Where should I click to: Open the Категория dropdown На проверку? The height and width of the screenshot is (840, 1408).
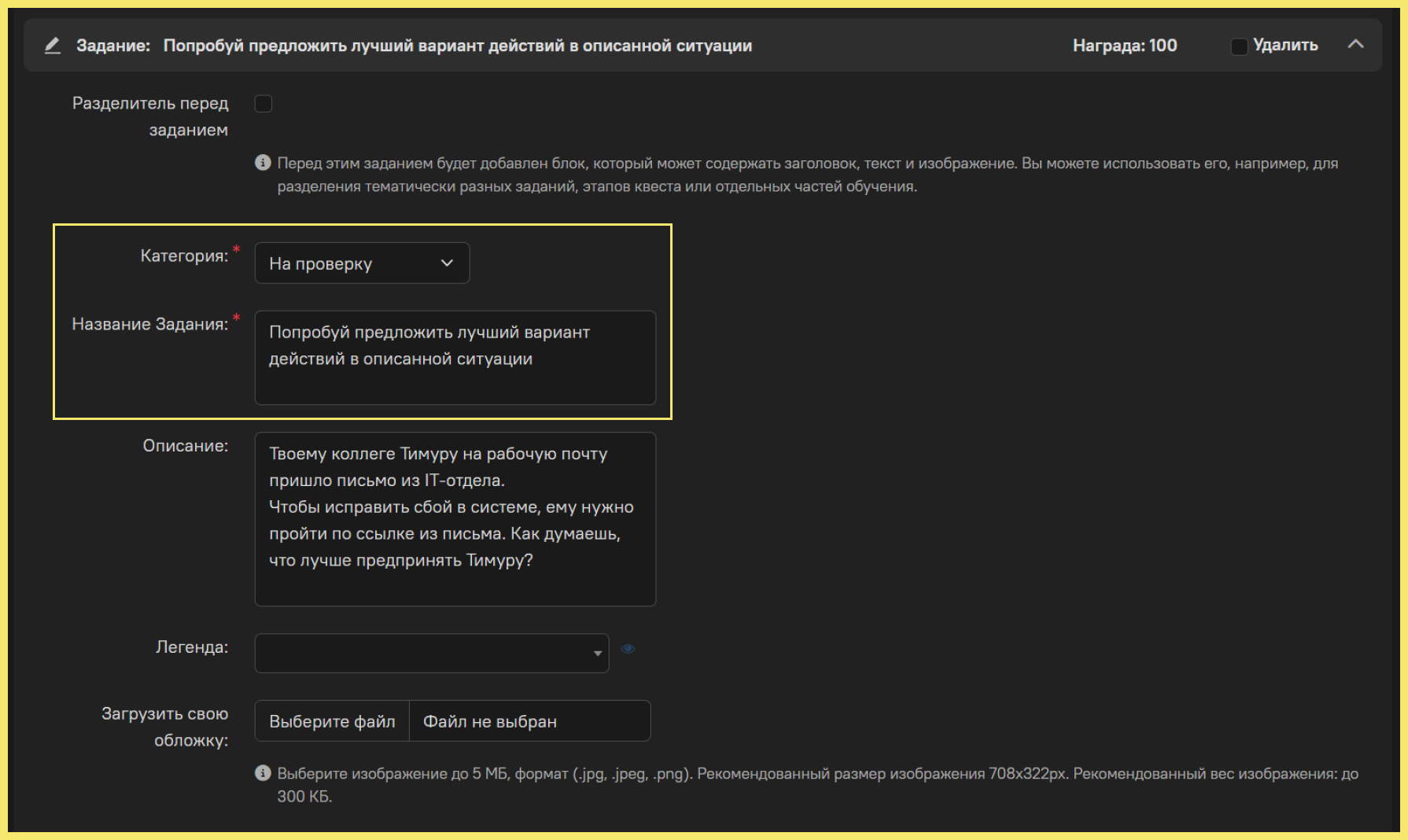coord(362,263)
